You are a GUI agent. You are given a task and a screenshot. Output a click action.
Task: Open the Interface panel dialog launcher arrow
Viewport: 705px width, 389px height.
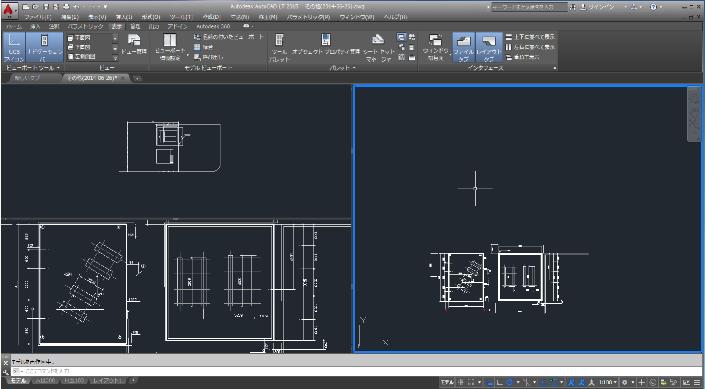(555, 68)
